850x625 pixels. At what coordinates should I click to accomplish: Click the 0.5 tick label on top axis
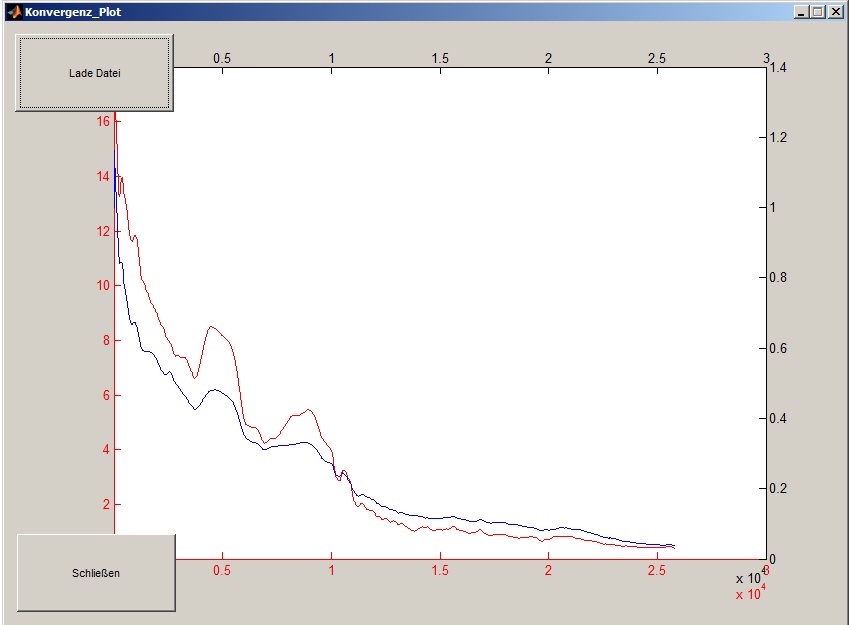[x=222, y=58]
